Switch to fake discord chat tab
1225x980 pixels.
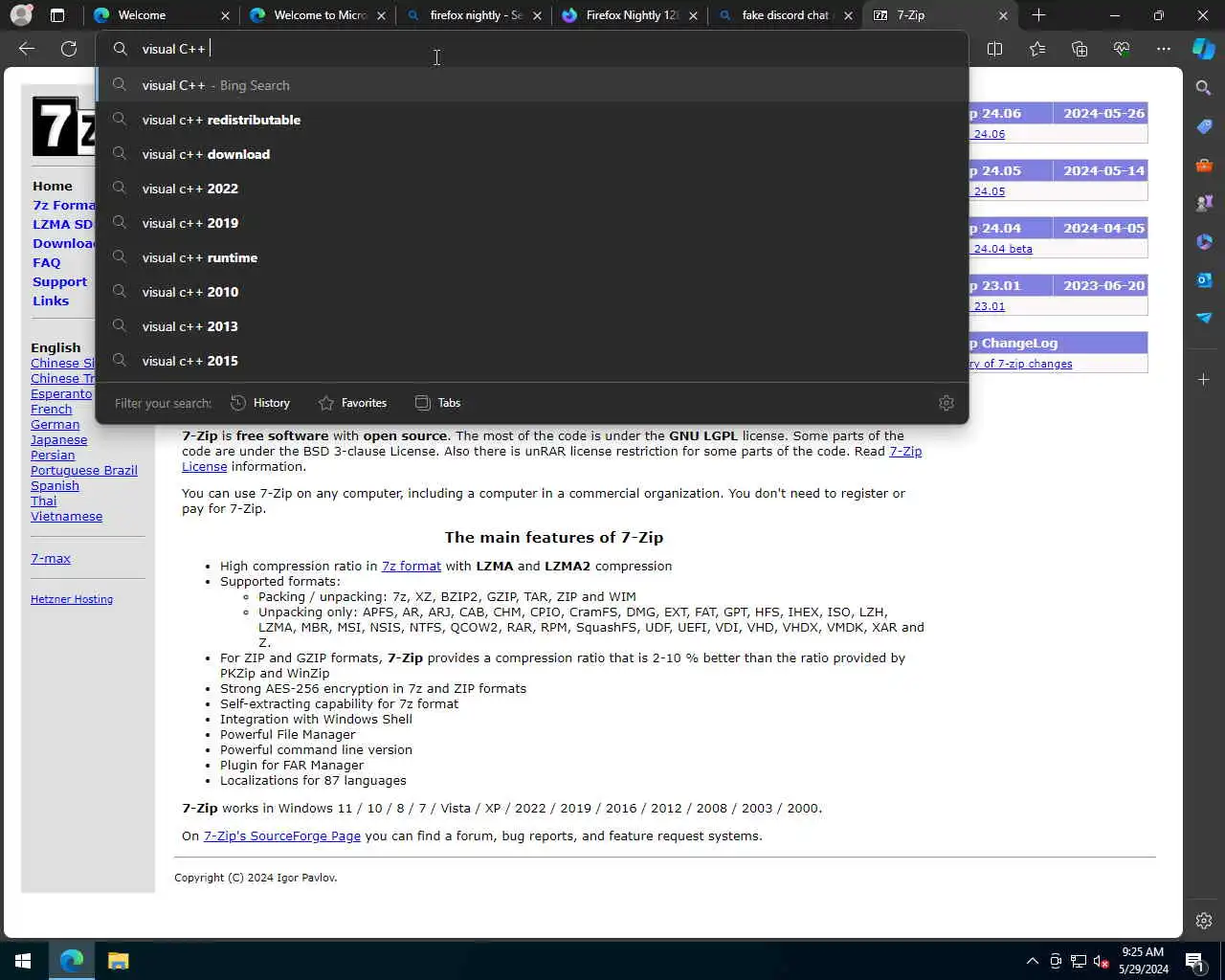[786, 15]
